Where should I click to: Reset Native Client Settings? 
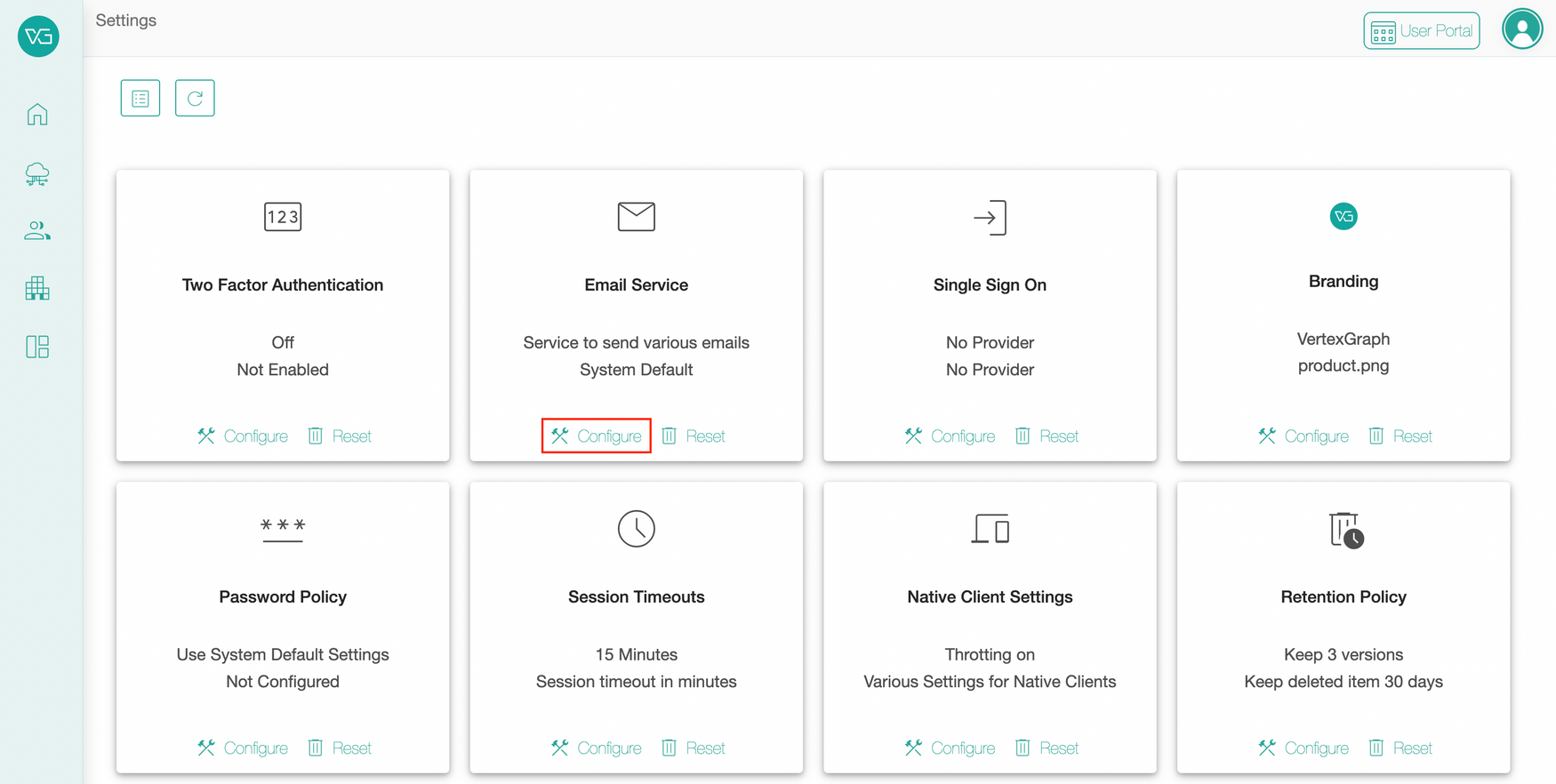(x=1047, y=748)
